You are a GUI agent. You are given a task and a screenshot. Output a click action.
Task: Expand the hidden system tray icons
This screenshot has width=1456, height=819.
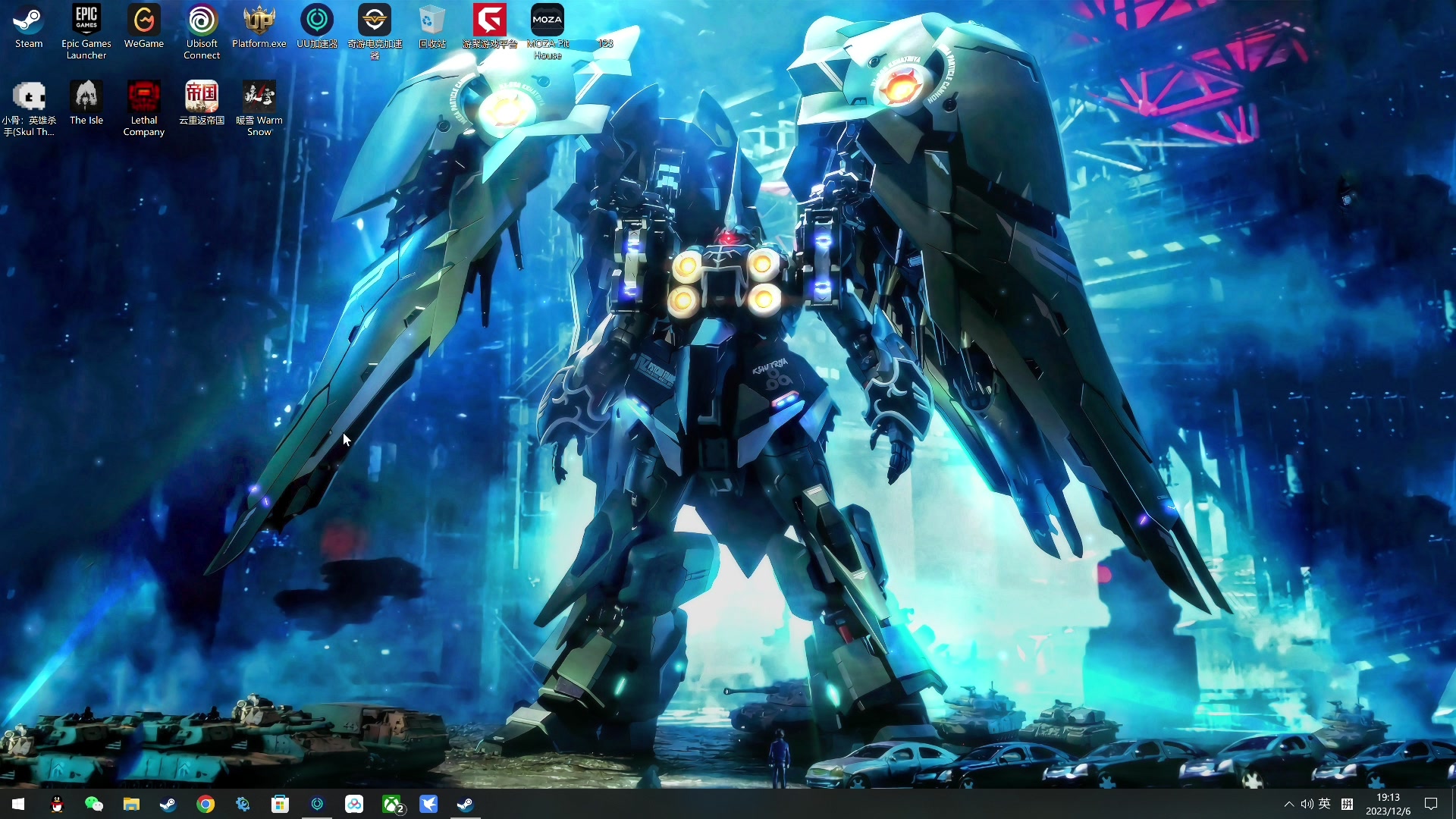tap(1288, 804)
